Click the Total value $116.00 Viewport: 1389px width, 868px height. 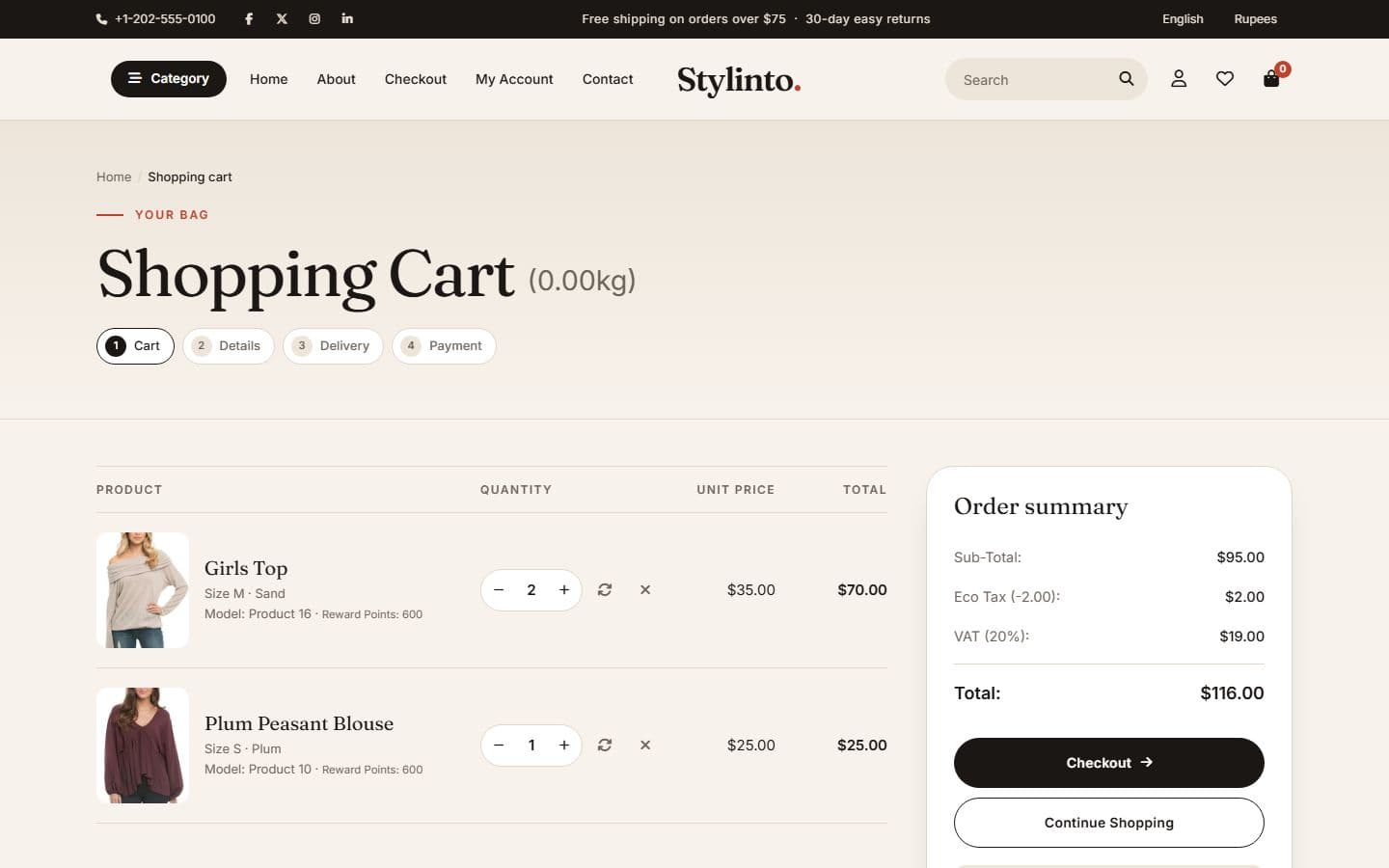click(x=1232, y=693)
